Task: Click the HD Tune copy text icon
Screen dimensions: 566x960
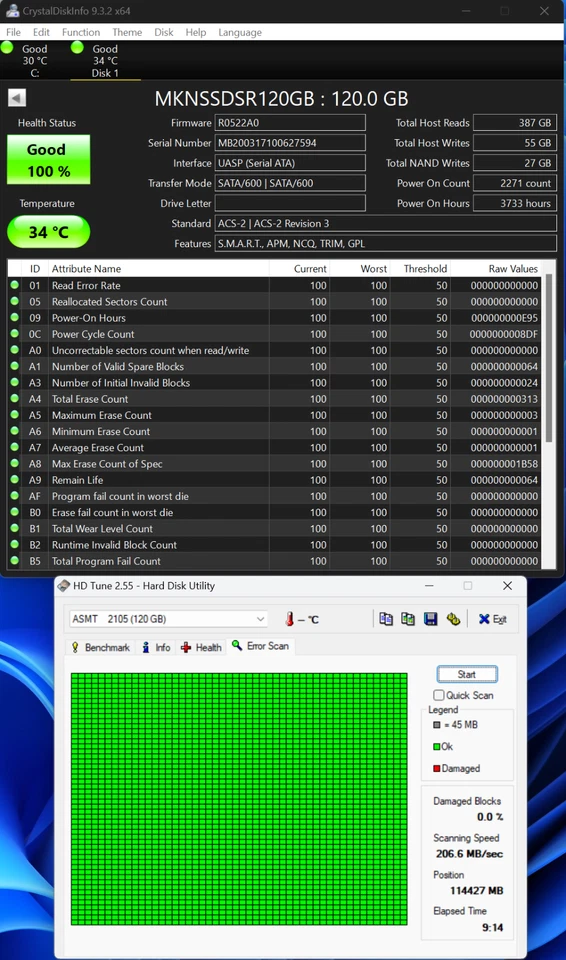Action: [x=386, y=618]
